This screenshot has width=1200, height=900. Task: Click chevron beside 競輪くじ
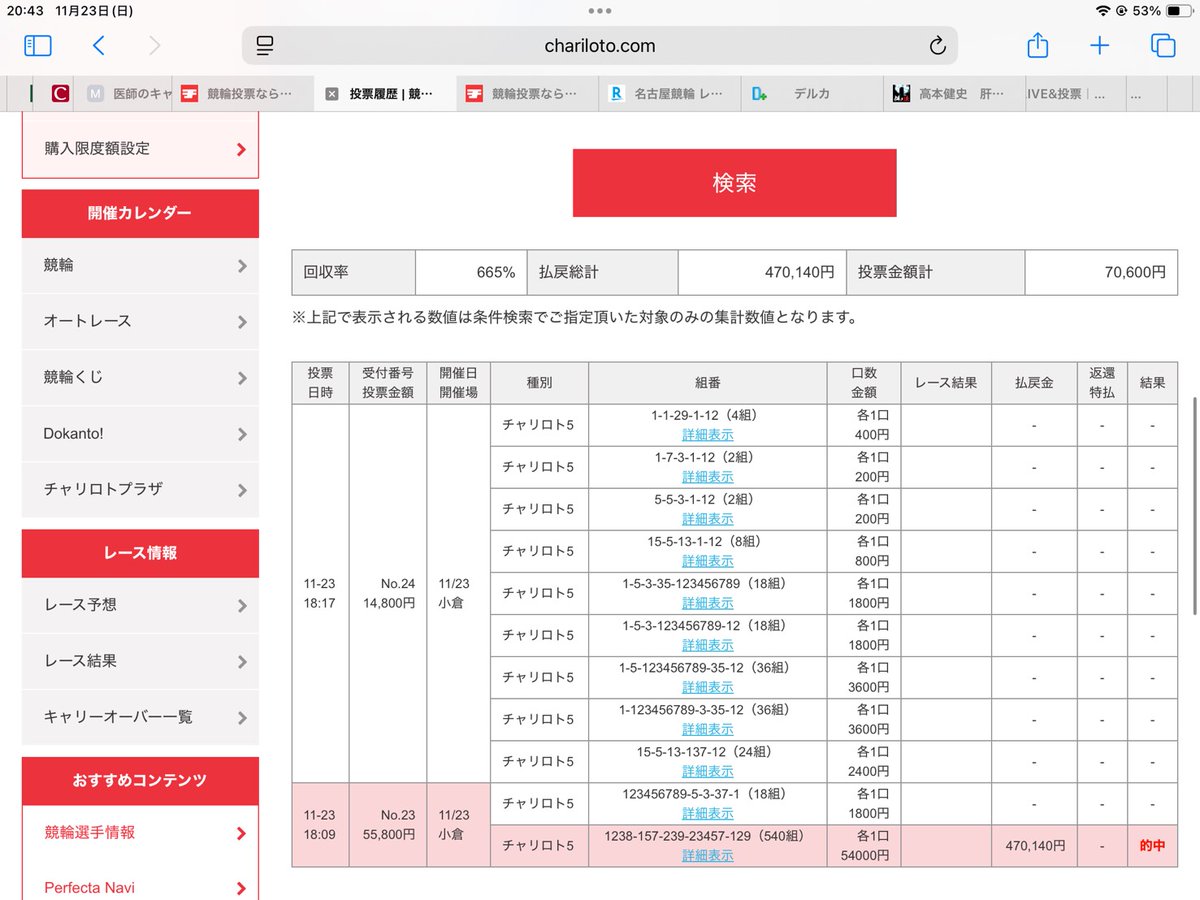pos(242,378)
